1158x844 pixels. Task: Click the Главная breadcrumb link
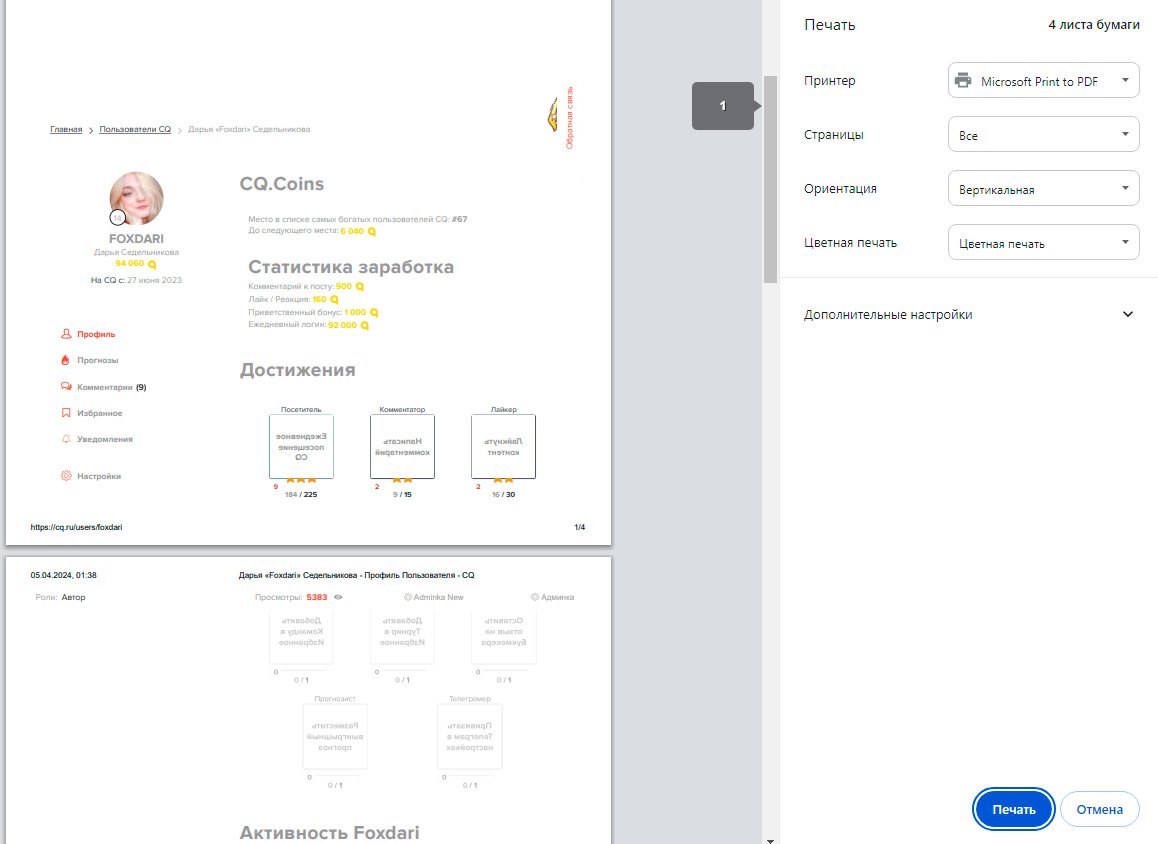pos(66,129)
